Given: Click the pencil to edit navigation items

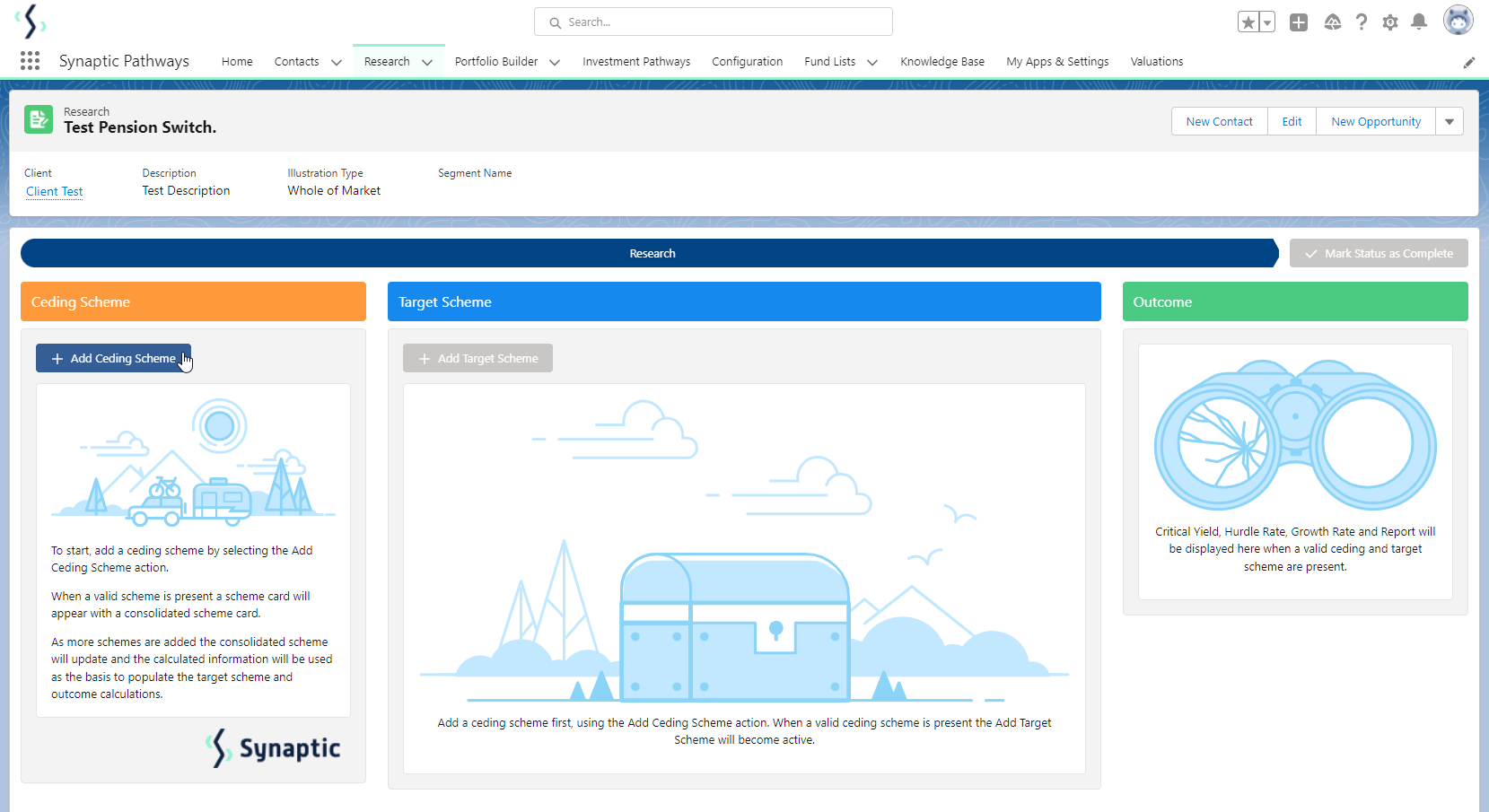Looking at the screenshot, I should pos(1469,63).
